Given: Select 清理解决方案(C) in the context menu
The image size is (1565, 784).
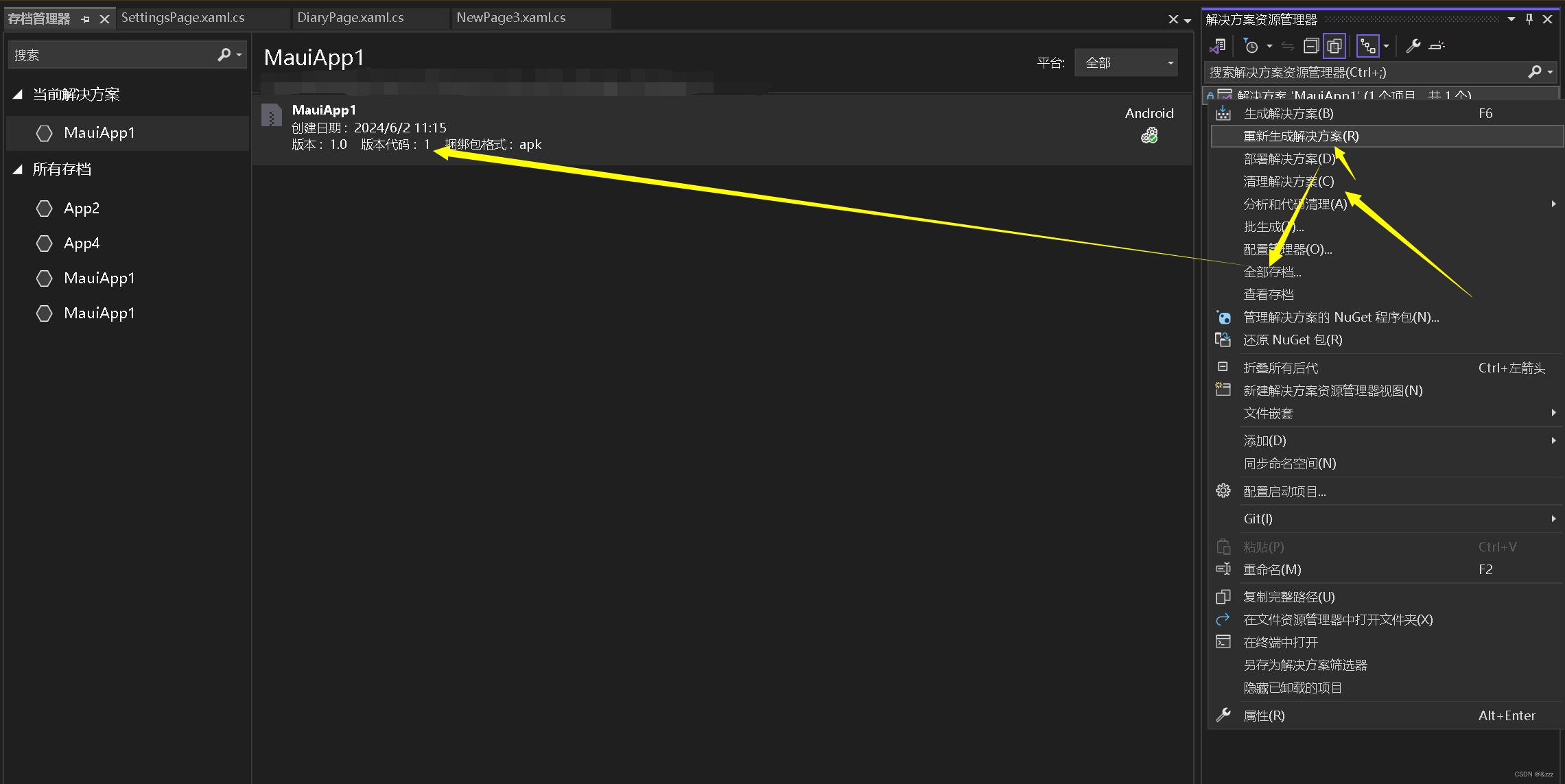Looking at the screenshot, I should [x=1387, y=181].
